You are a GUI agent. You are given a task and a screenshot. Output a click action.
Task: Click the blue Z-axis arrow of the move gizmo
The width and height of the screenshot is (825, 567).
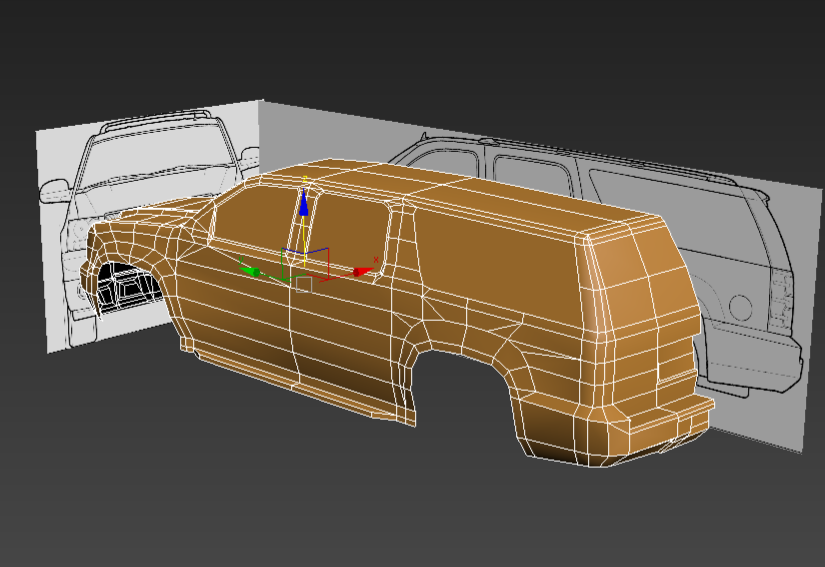coord(303,205)
